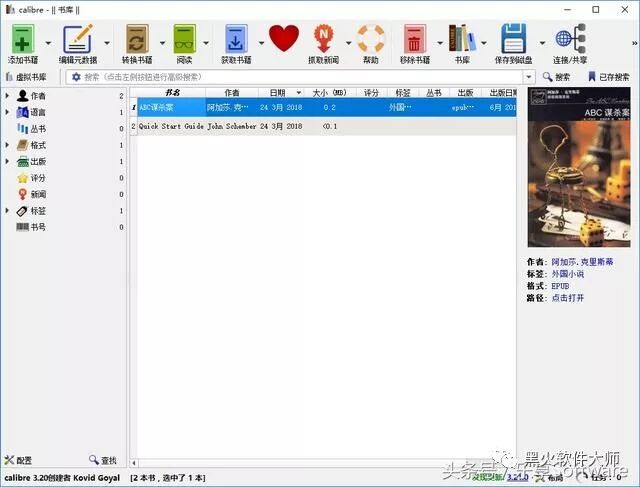Sort by the Tags (标签) column header
Screen dimensions: 640x487
[x=403, y=93]
